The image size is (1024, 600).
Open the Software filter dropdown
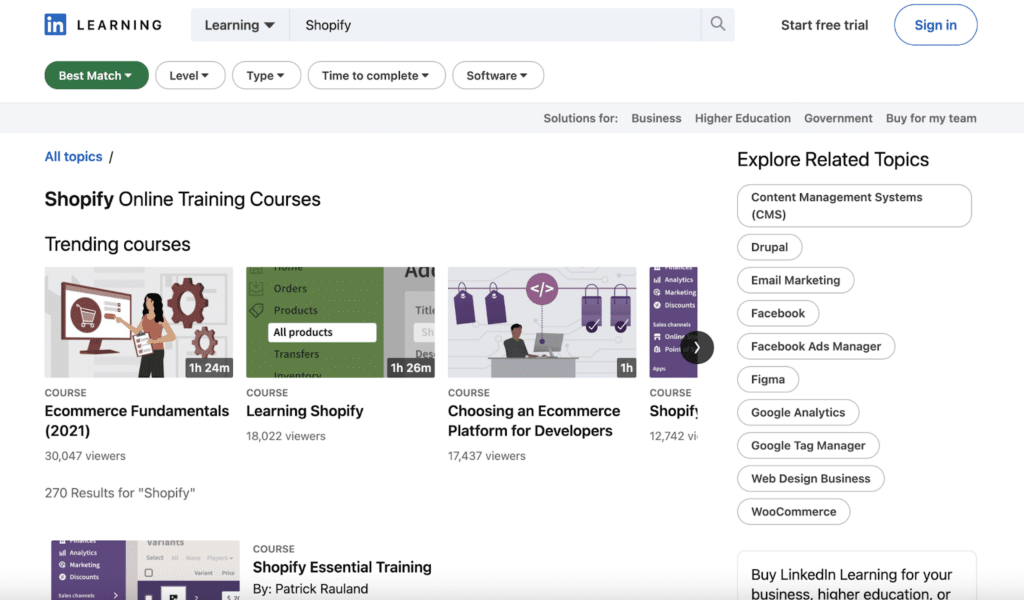(x=498, y=75)
